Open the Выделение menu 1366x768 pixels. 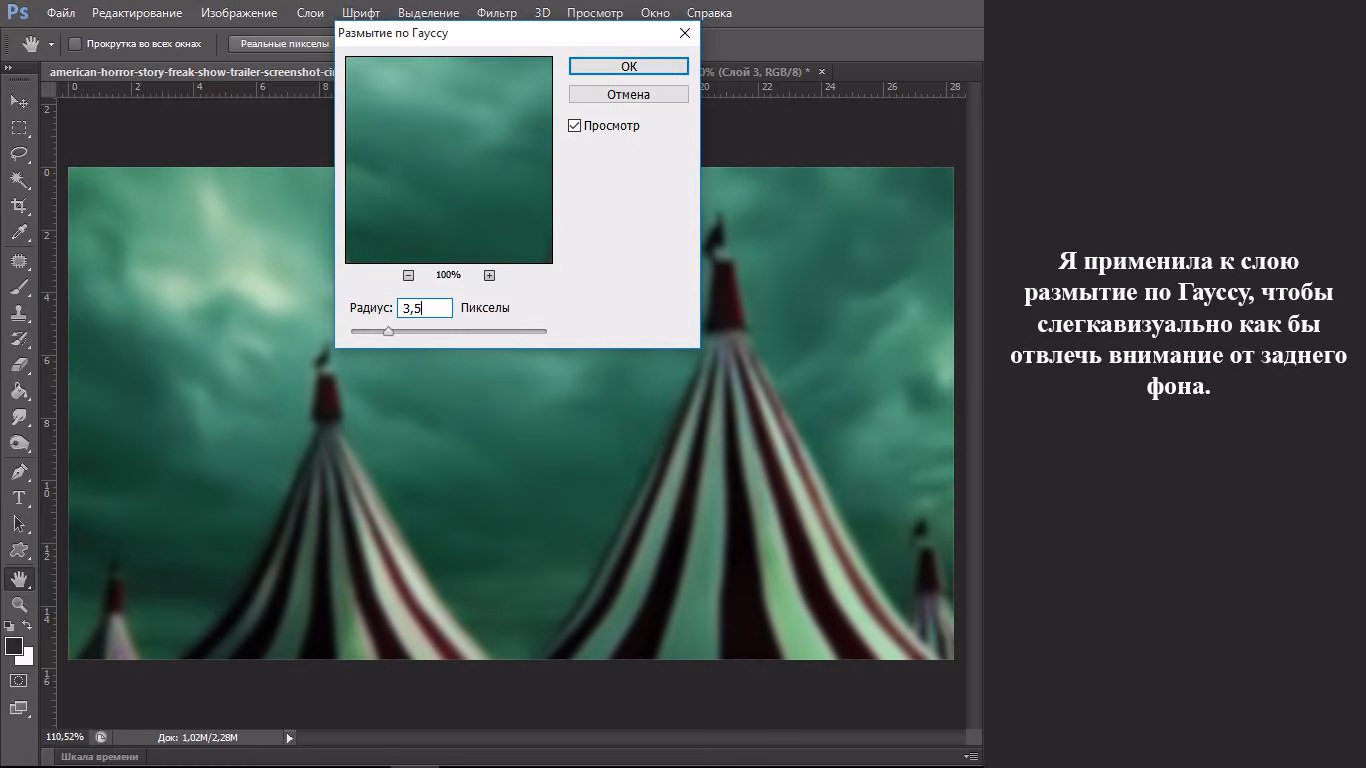[428, 13]
